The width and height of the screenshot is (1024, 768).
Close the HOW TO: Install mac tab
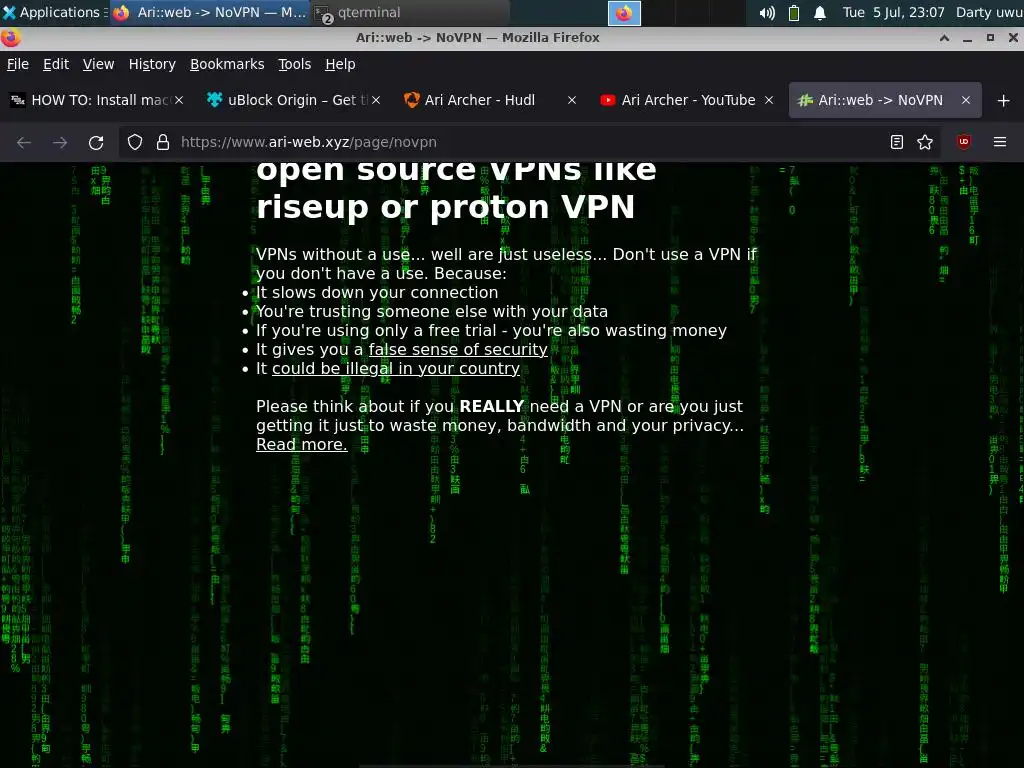click(179, 100)
